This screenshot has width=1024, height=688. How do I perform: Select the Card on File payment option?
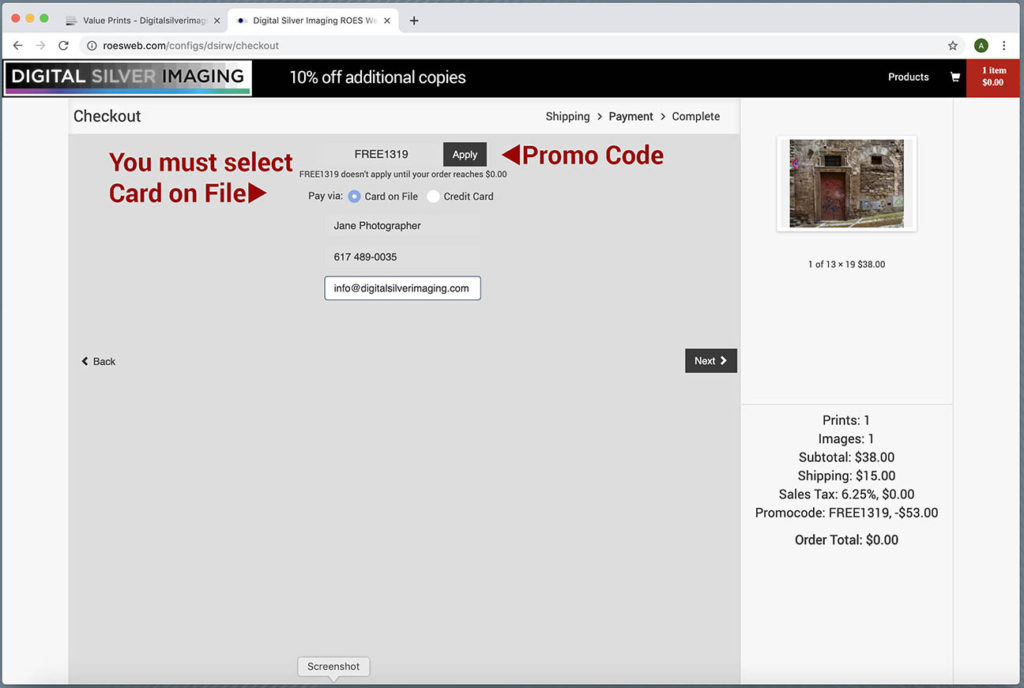tap(354, 196)
